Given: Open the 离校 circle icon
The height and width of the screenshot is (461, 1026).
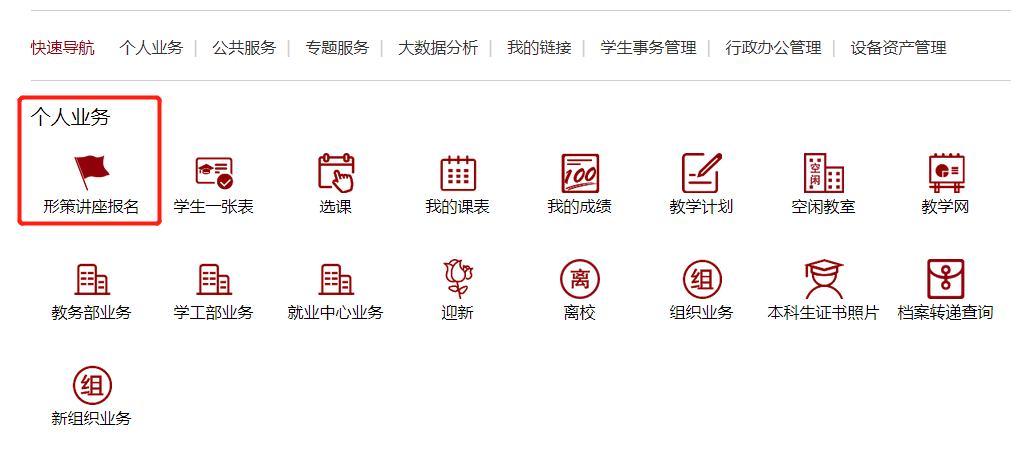Looking at the screenshot, I should [579, 279].
